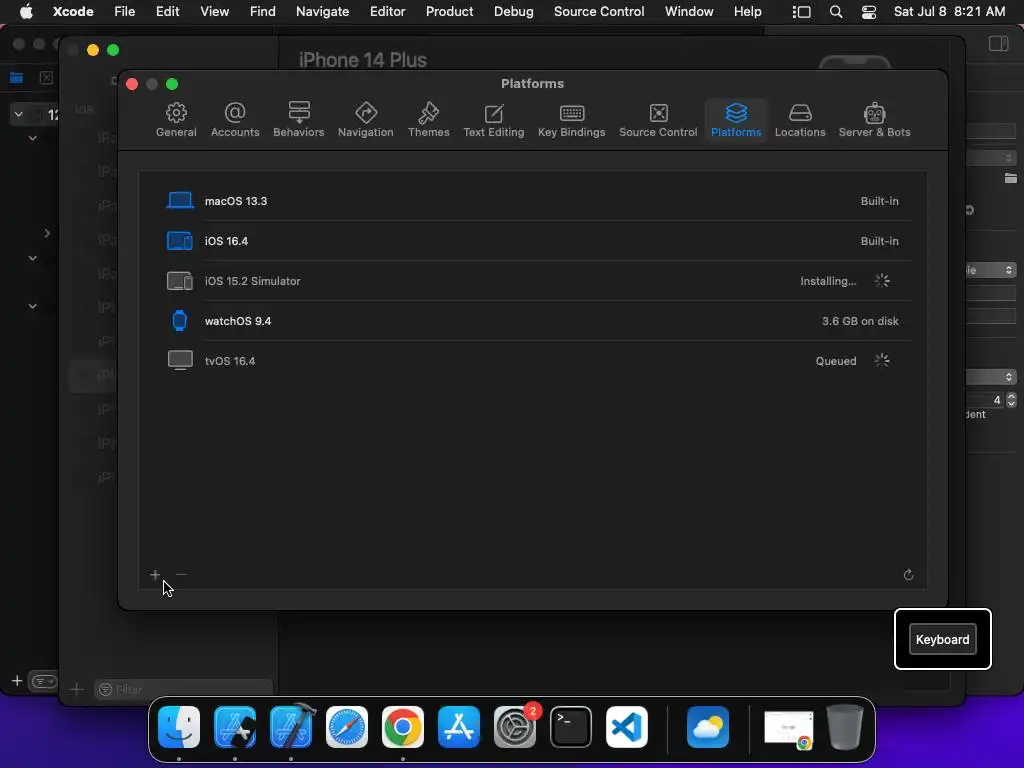Open Finder from the Dock

(179, 727)
